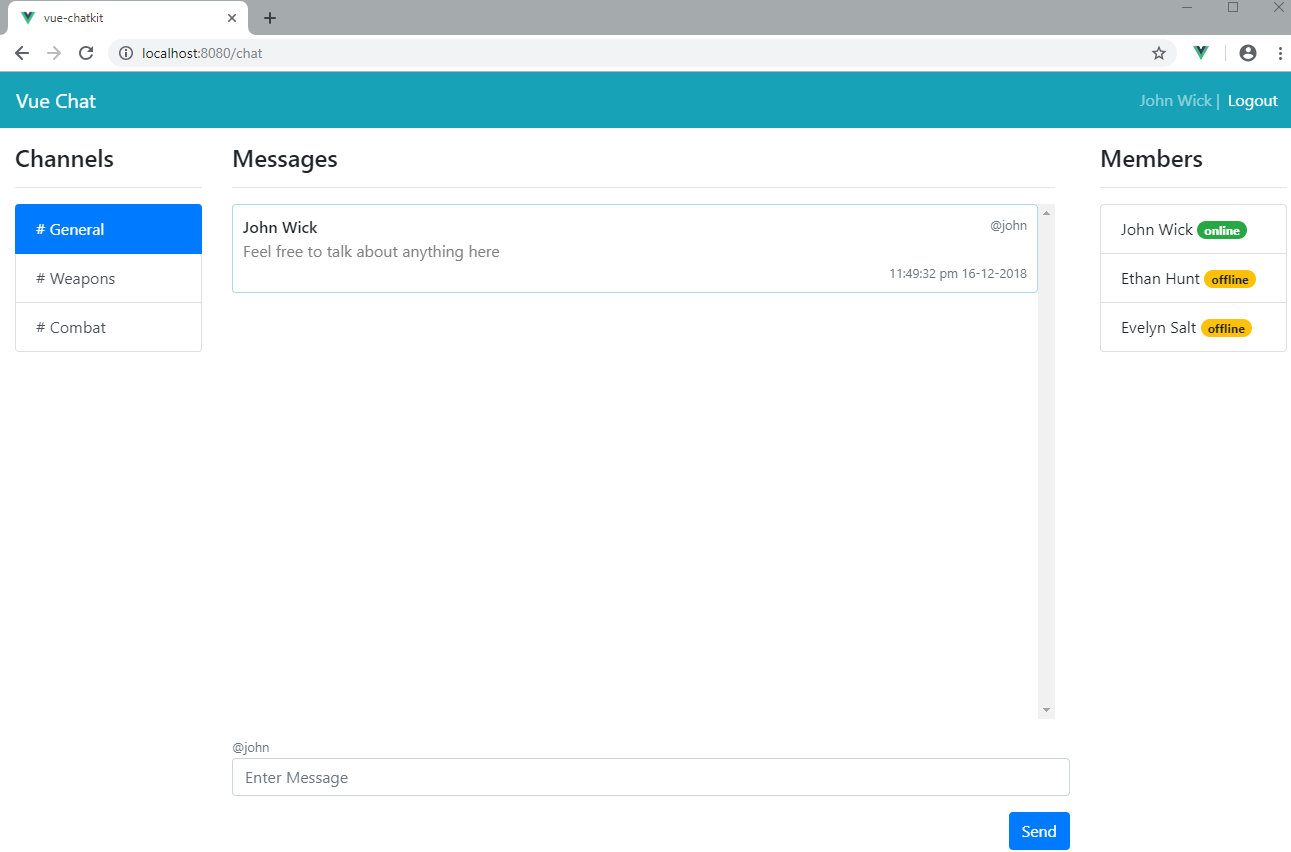Click Ethan Hunt's offline status badge
Screen dimensions: 1291x852
click(1230, 279)
